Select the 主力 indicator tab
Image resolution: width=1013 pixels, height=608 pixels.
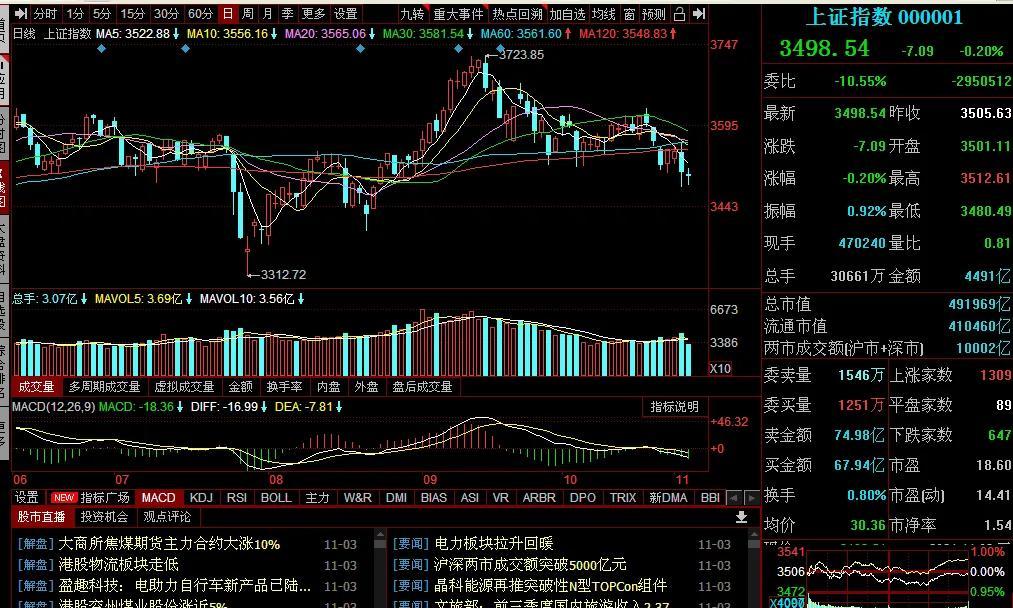click(x=317, y=498)
